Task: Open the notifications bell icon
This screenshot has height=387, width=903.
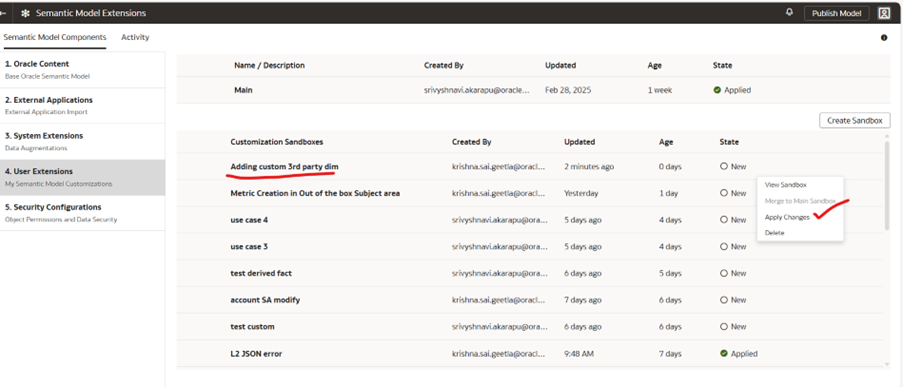Action: point(789,12)
